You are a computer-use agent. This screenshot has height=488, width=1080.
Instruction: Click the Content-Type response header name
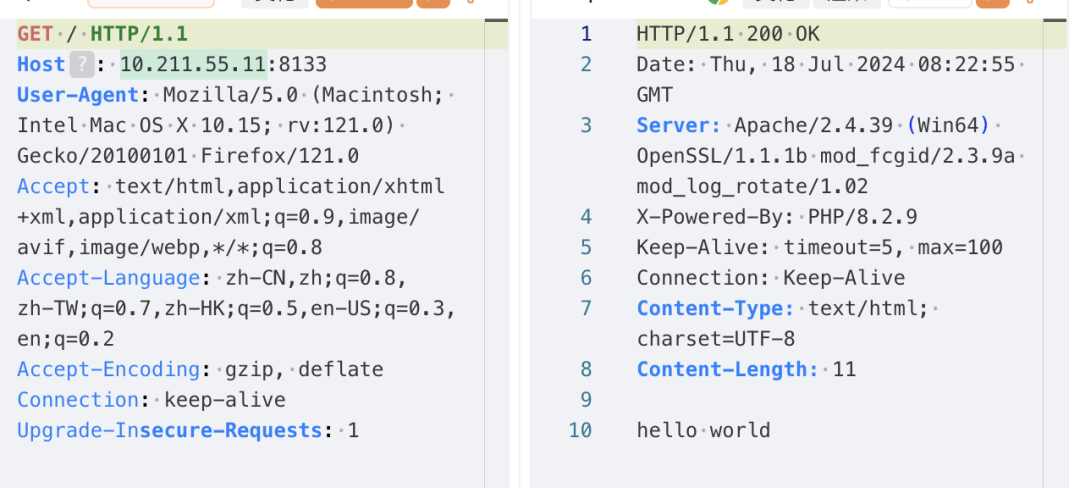click(716, 308)
